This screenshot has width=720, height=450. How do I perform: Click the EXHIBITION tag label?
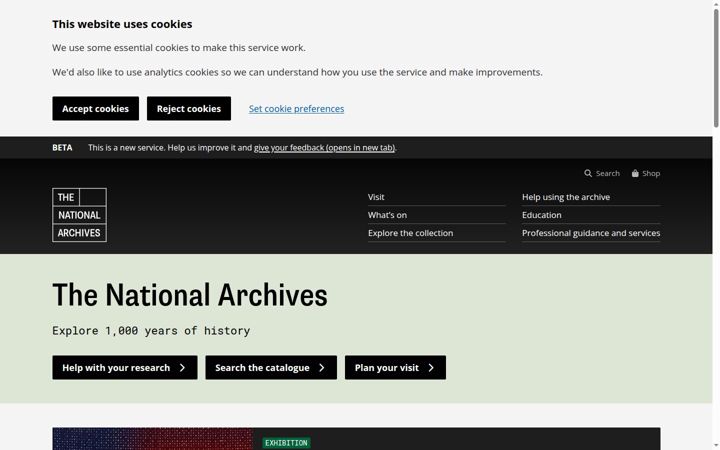(x=286, y=443)
